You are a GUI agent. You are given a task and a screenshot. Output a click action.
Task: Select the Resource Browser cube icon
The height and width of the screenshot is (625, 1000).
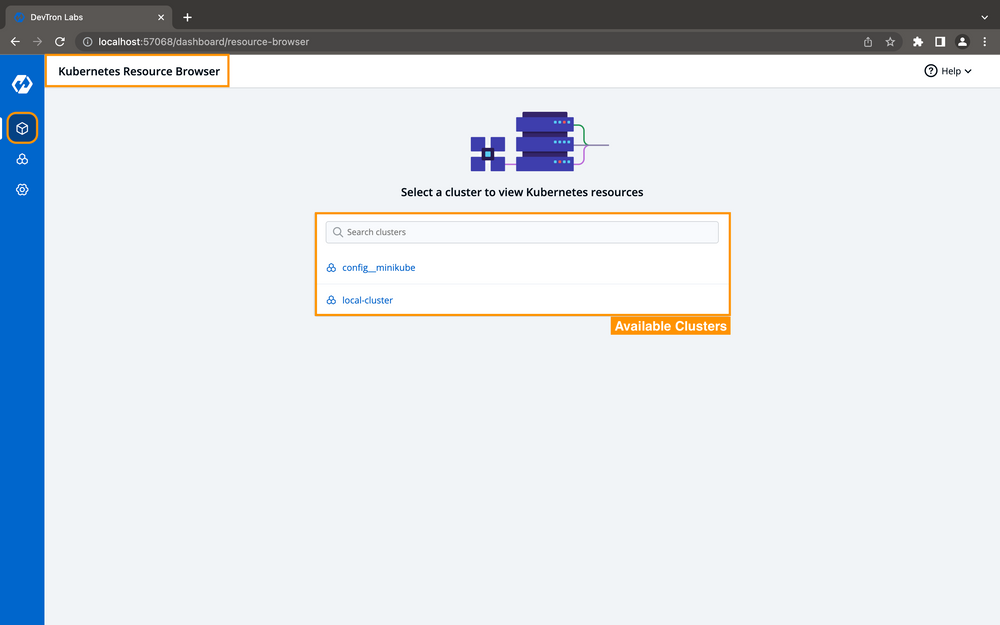[22, 128]
